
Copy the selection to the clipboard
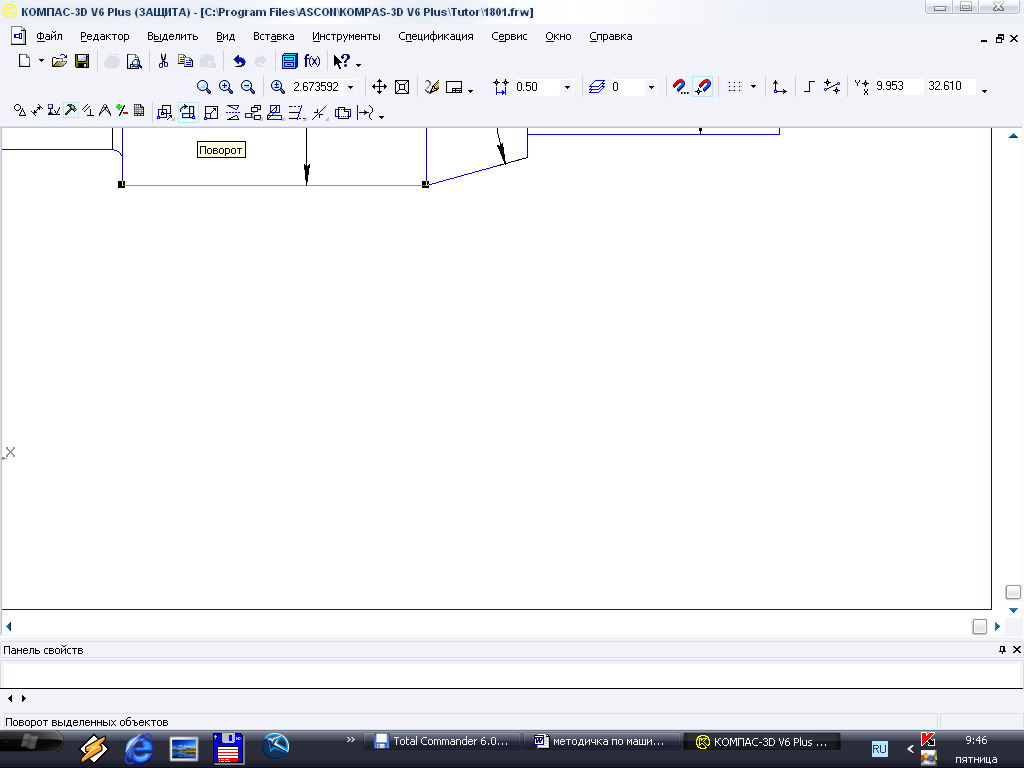click(x=185, y=61)
